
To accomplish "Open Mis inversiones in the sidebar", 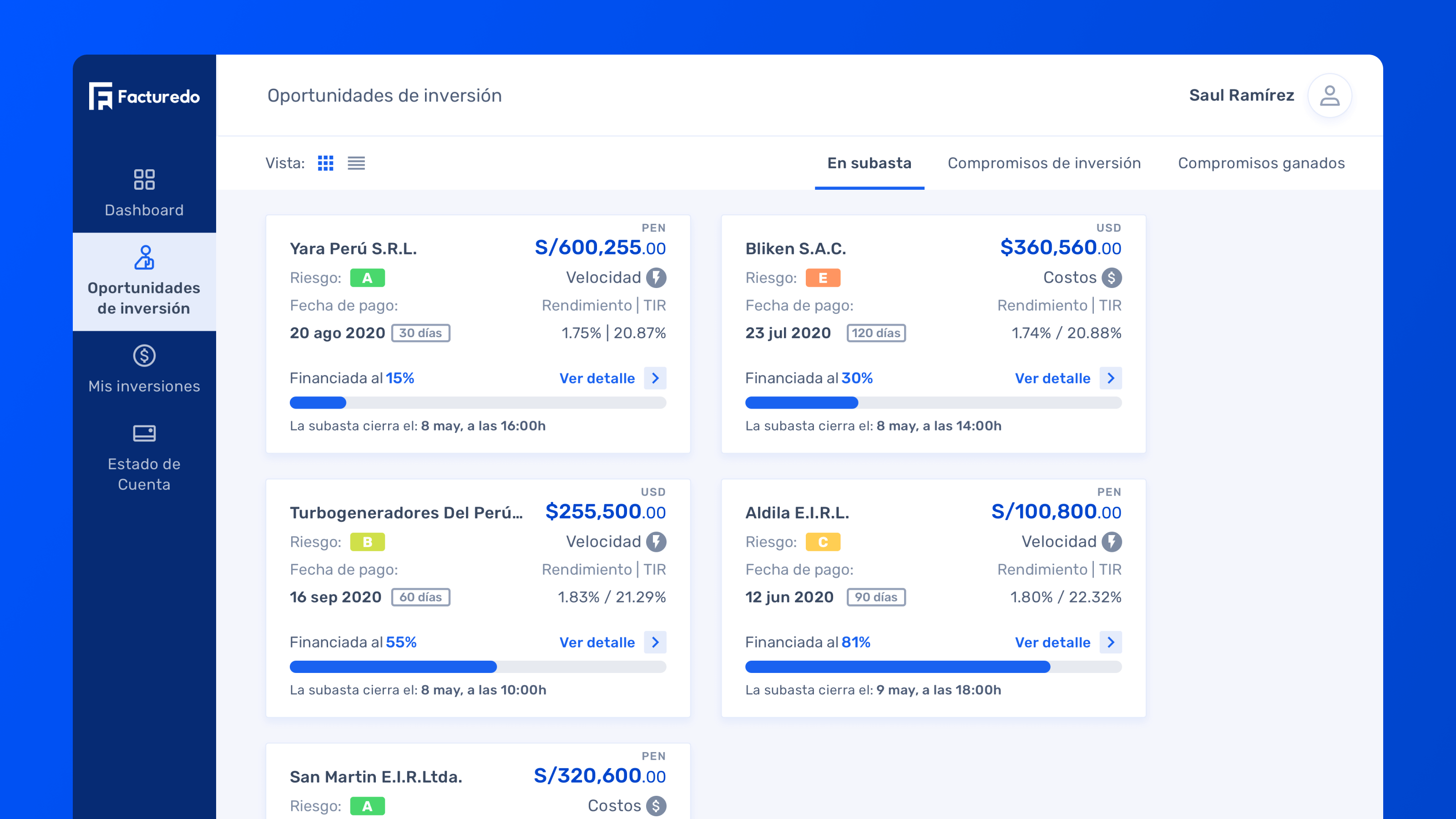I will tap(144, 369).
